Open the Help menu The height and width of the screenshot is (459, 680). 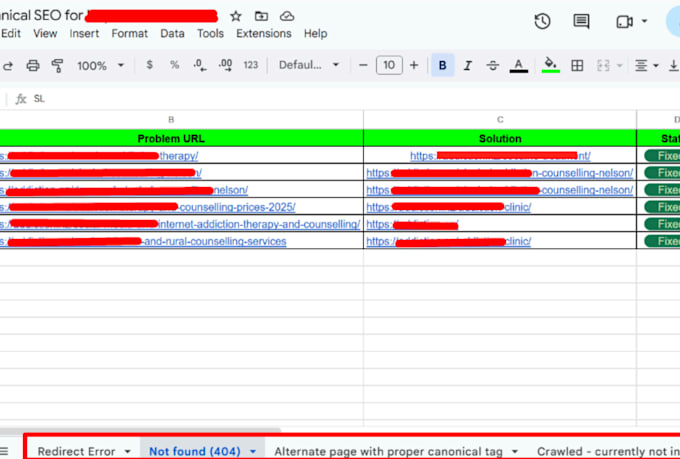coord(315,33)
